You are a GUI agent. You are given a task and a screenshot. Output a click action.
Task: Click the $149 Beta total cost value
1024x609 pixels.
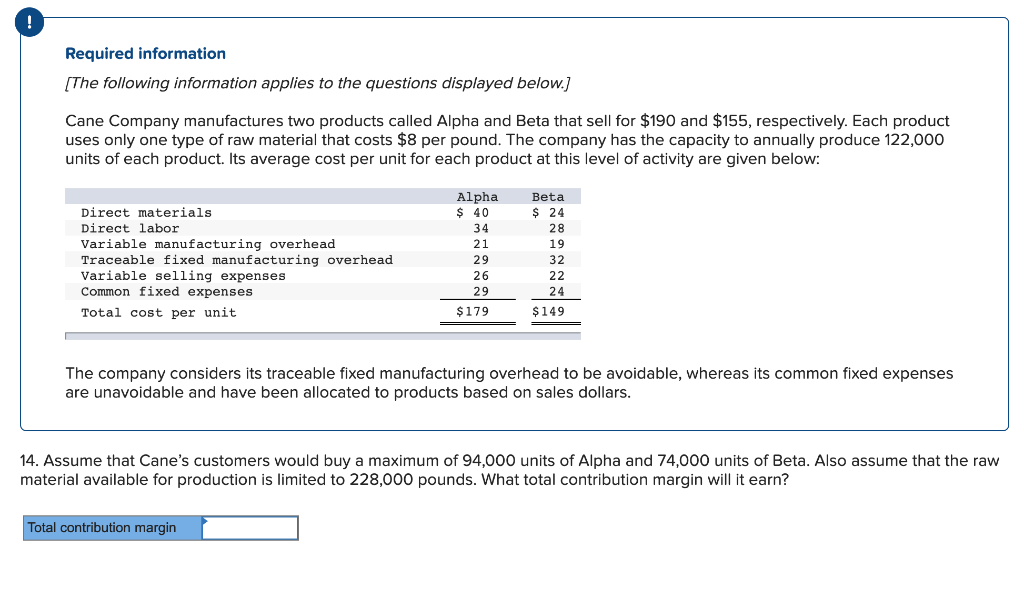click(x=548, y=312)
